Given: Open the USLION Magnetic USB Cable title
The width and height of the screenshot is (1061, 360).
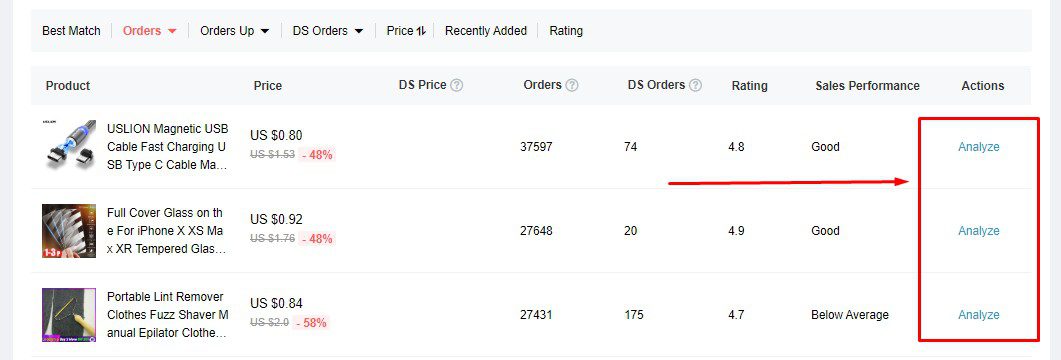Looking at the screenshot, I should (168, 147).
